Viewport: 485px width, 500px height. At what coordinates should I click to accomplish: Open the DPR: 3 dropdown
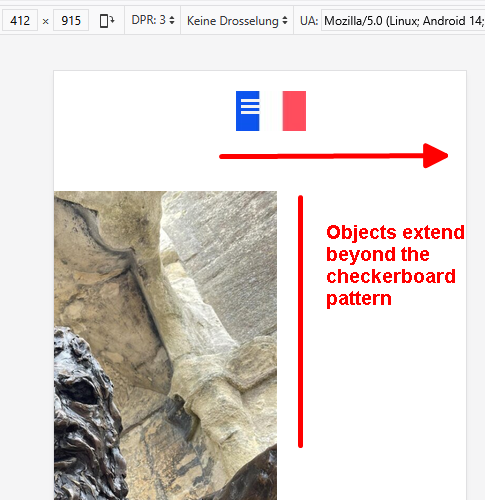(153, 20)
